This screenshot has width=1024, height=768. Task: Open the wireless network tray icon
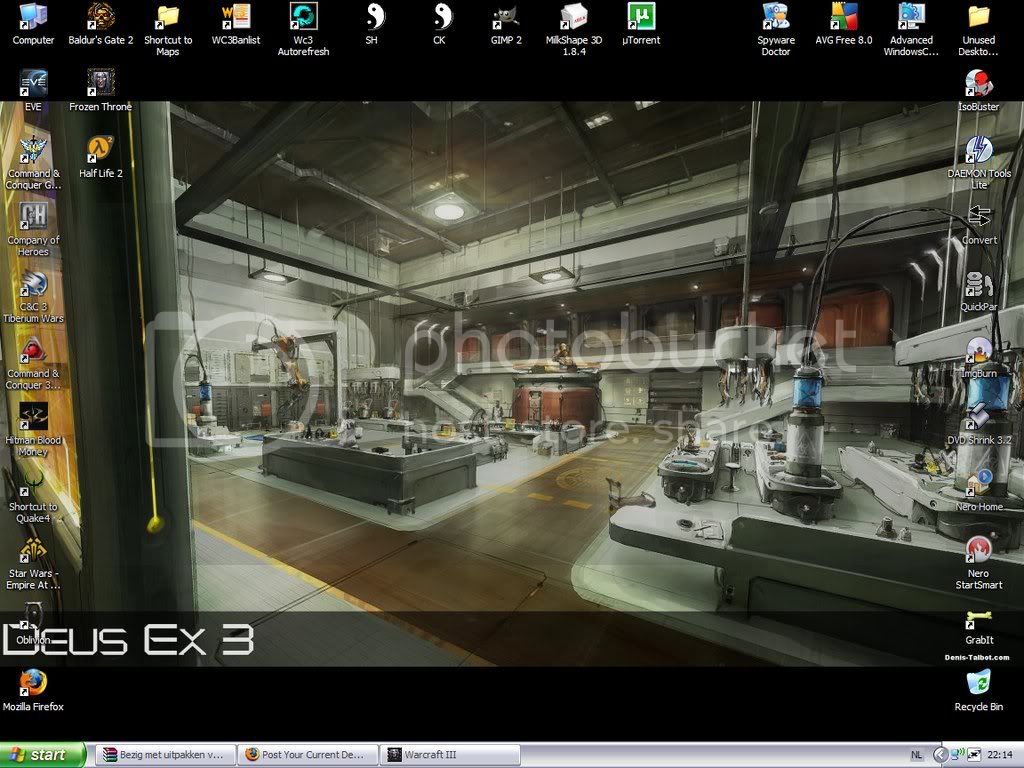(x=958, y=755)
